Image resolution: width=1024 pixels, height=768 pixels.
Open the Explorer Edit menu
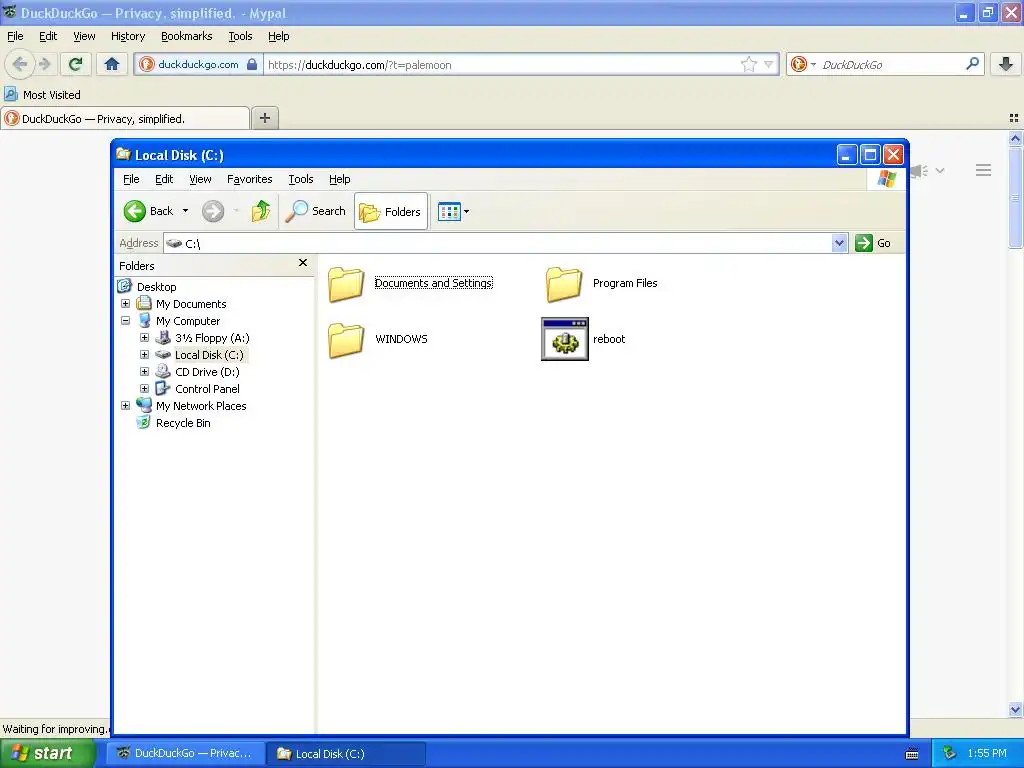(x=164, y=179)
